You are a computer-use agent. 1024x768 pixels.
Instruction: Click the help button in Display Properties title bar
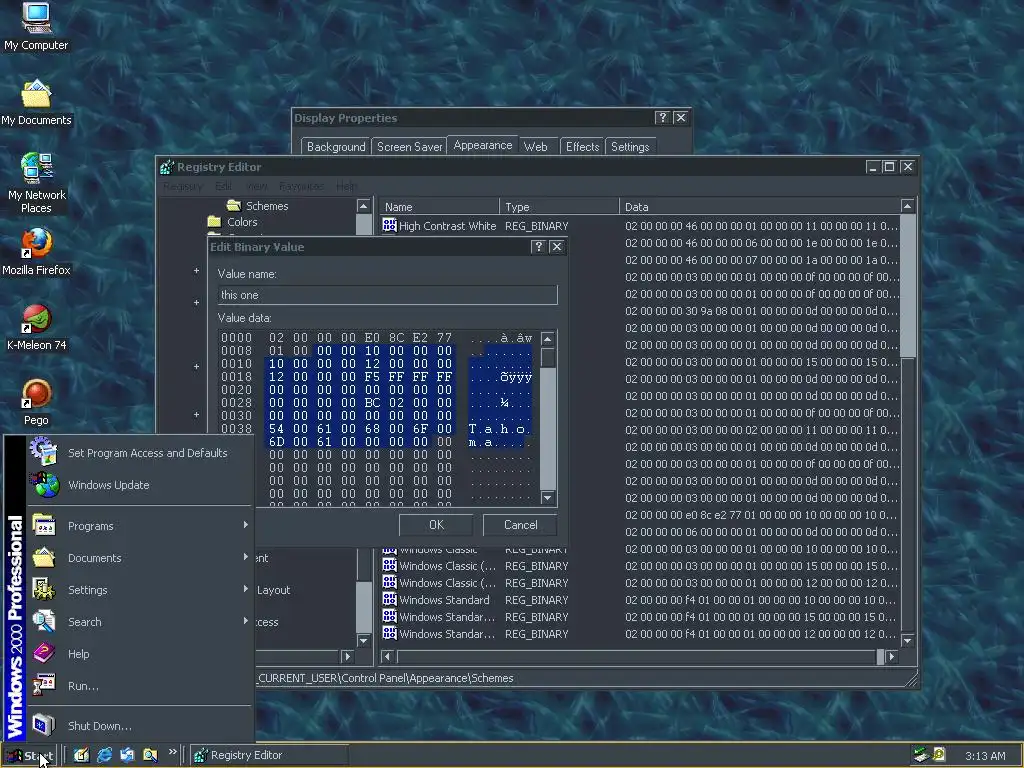coord(662,118)
